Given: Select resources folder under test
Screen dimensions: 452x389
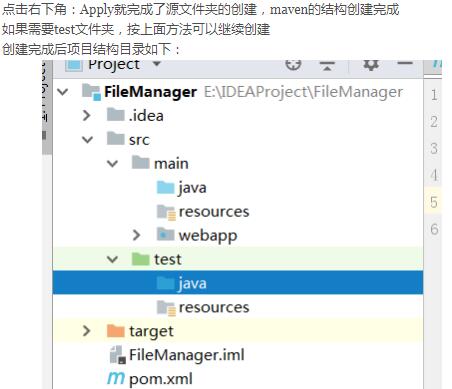Looking at the screenshot, I should coord(203,307).
